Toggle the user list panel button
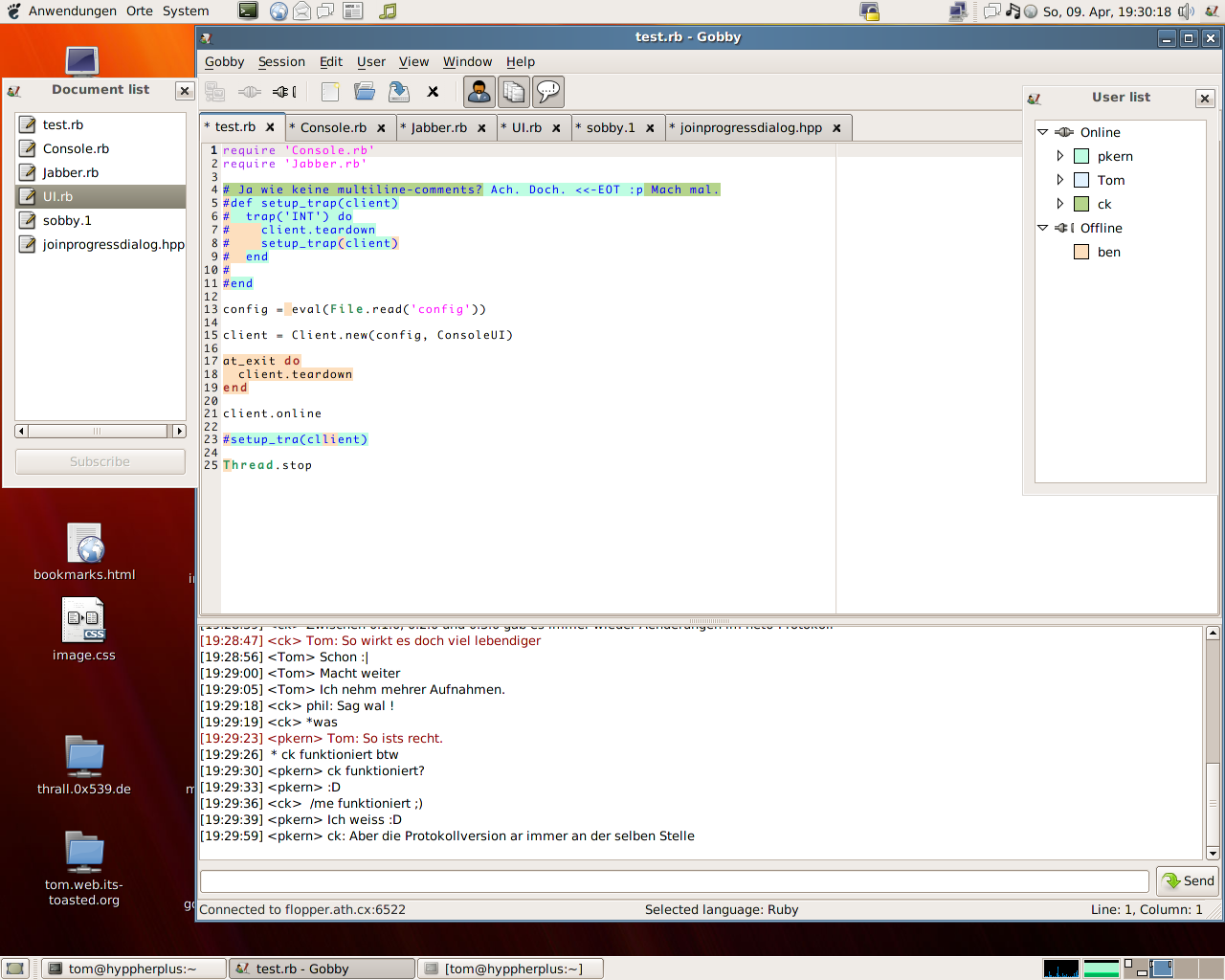The height and width of the screenshot is (980, 1225). (479, 92)
